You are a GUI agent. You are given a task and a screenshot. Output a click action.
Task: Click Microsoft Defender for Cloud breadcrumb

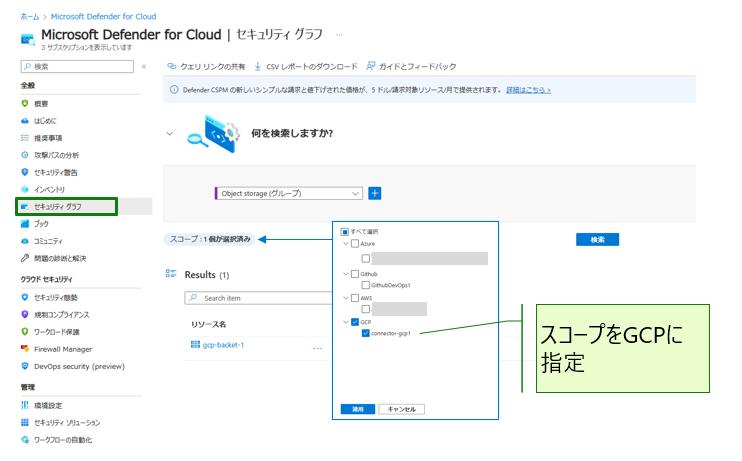click(x=103, y=17)
